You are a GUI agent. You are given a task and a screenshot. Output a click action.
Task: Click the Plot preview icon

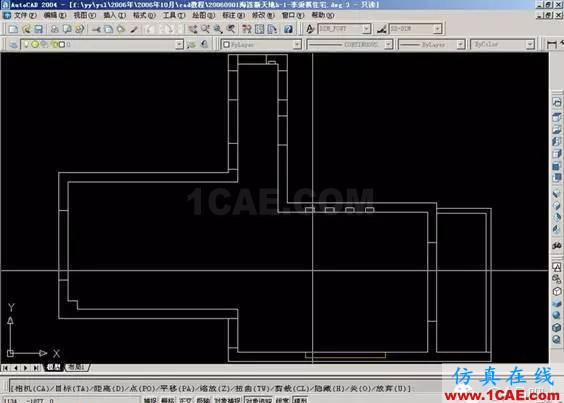coord(67,29)
